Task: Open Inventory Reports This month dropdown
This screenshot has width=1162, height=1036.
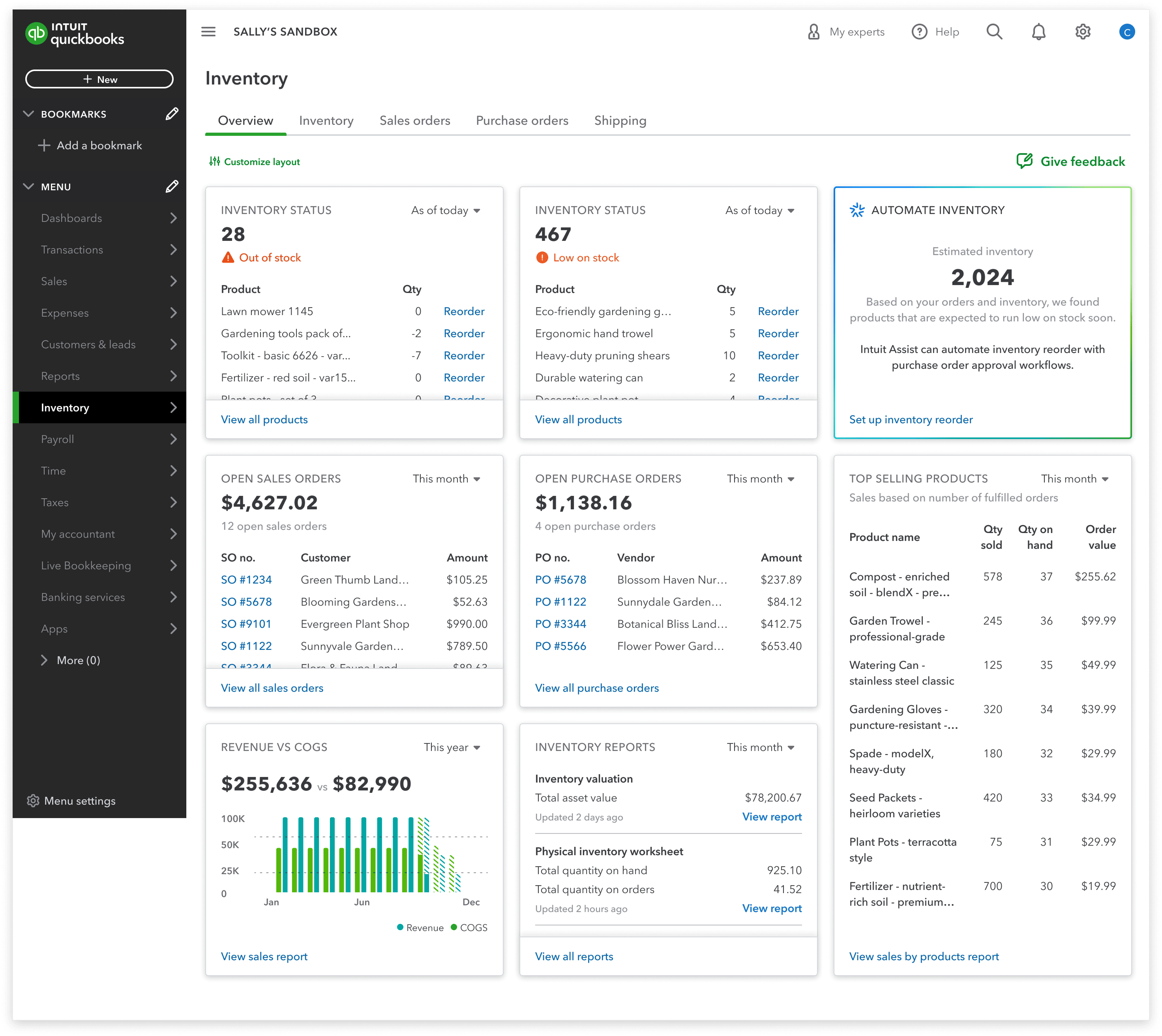Action: pos(761,747)
